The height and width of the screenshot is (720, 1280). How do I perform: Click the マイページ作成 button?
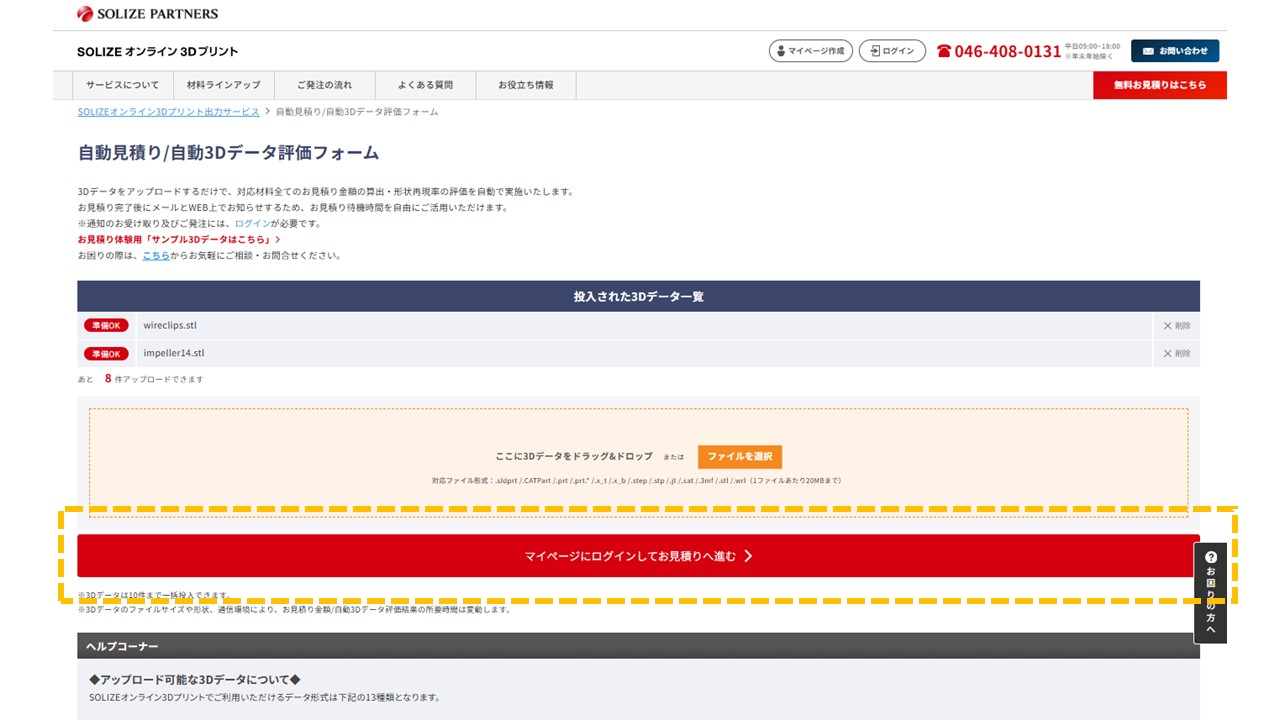point(811,51)
